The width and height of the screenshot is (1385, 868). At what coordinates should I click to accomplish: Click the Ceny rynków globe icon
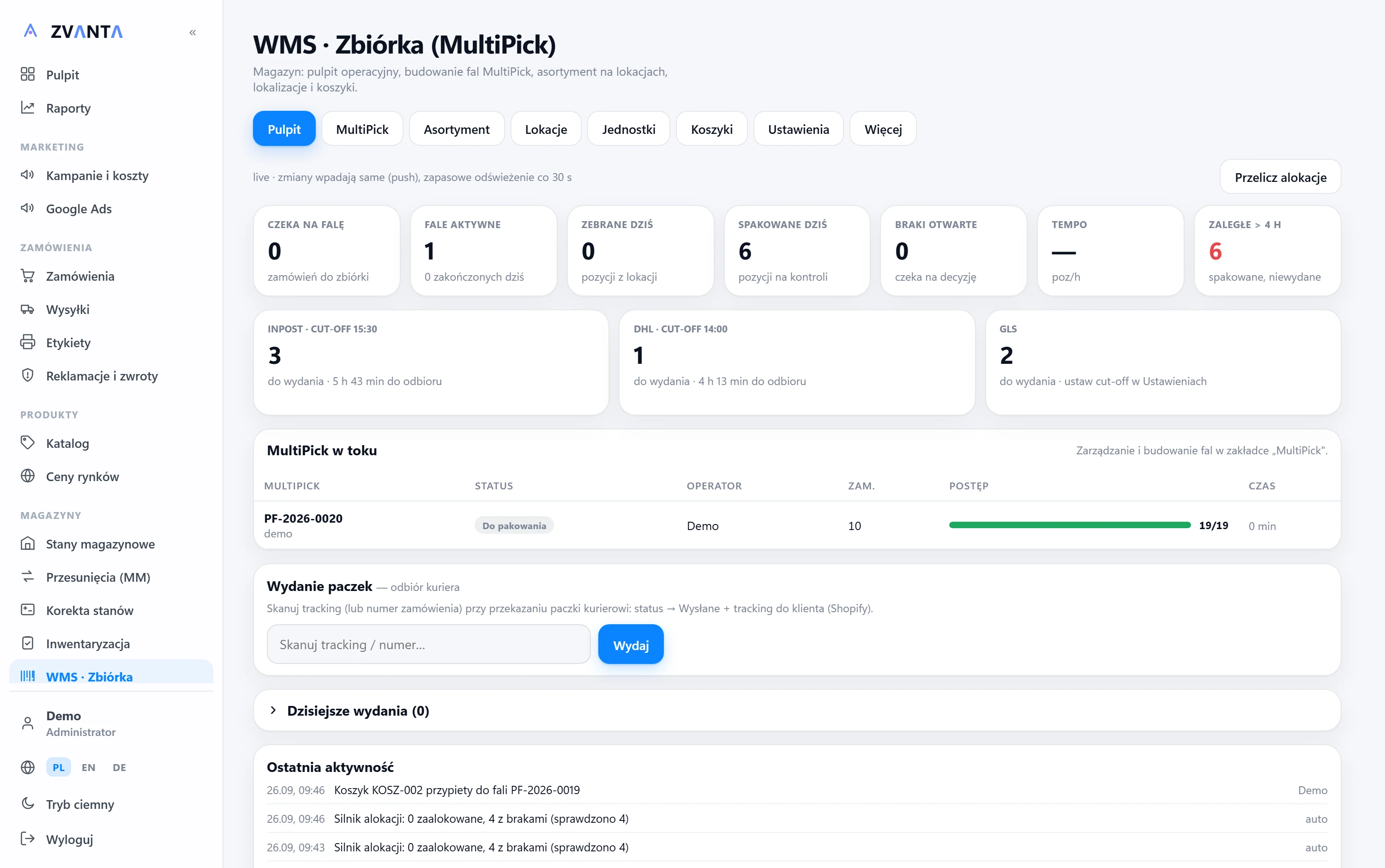(x=28, y=476)
